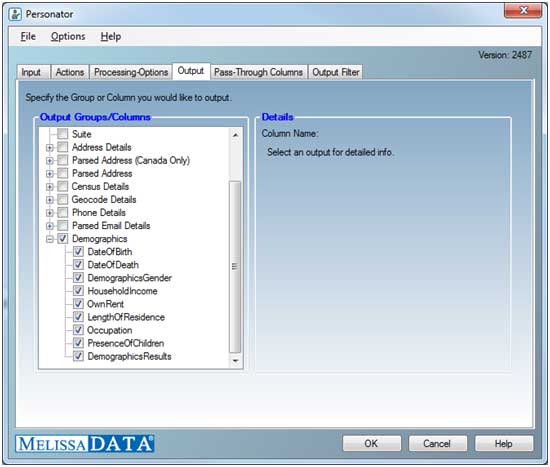Select the OwnRent label

click(x=106, y=304)
